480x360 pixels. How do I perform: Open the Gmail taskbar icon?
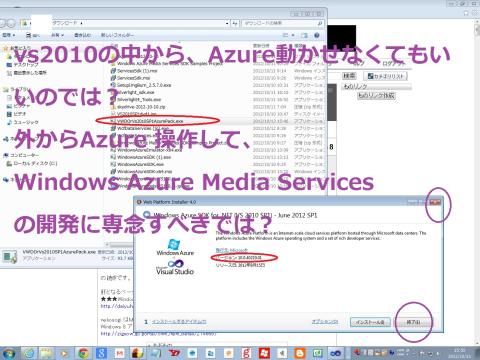(x=119, y=353)
